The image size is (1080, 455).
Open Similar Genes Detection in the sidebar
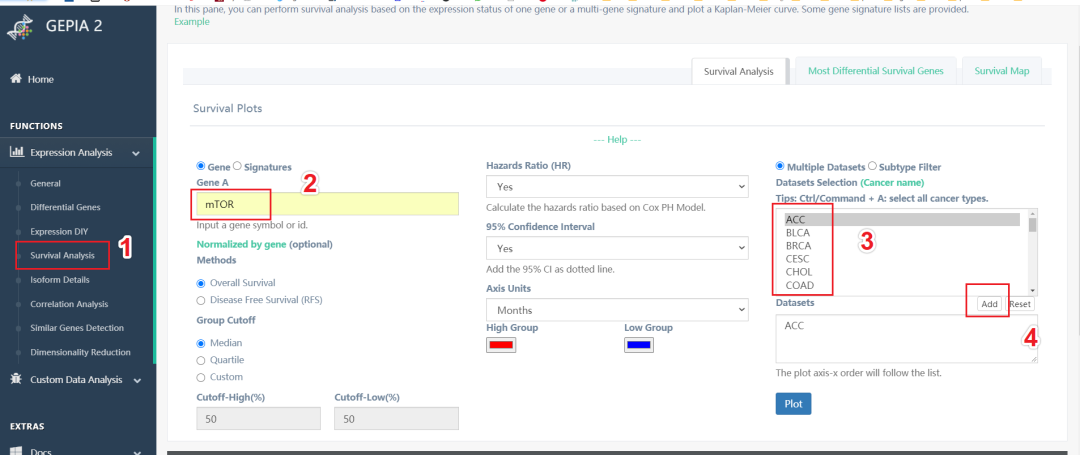click(x=76, y=328)
